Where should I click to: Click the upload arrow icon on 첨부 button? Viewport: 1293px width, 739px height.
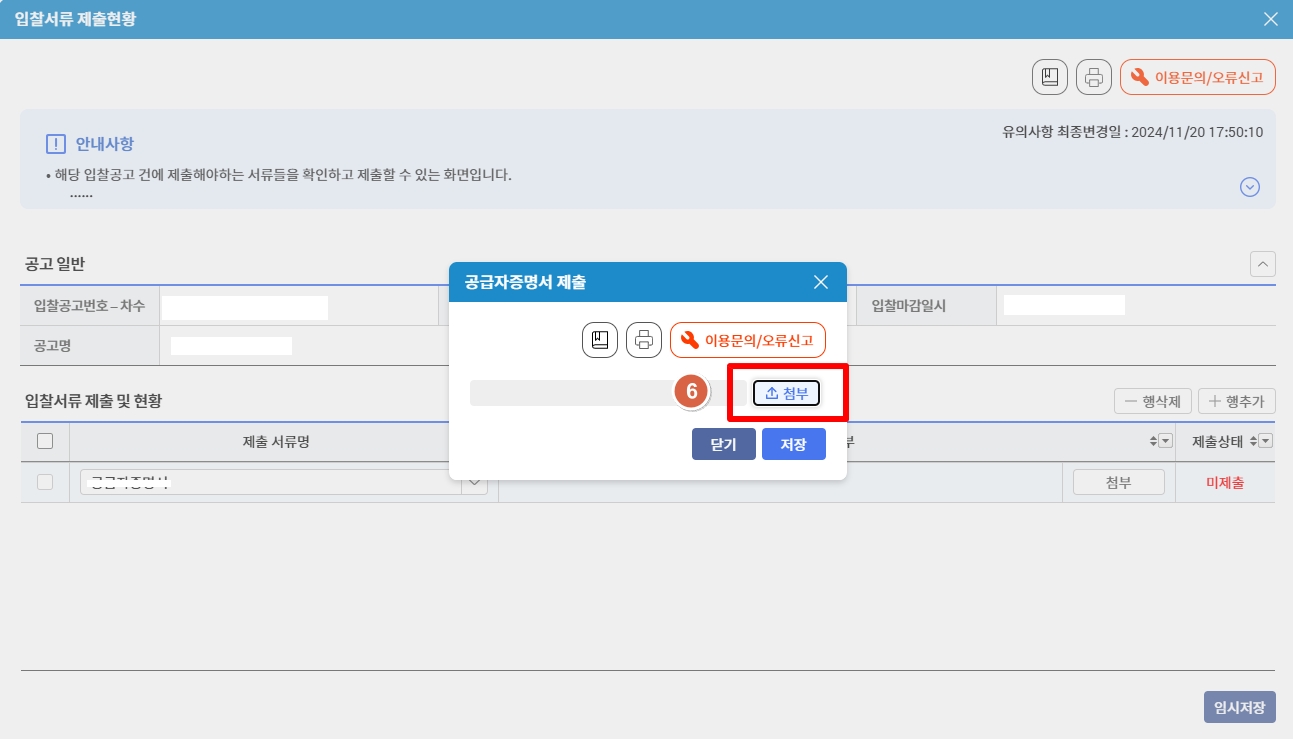point(770,393)
